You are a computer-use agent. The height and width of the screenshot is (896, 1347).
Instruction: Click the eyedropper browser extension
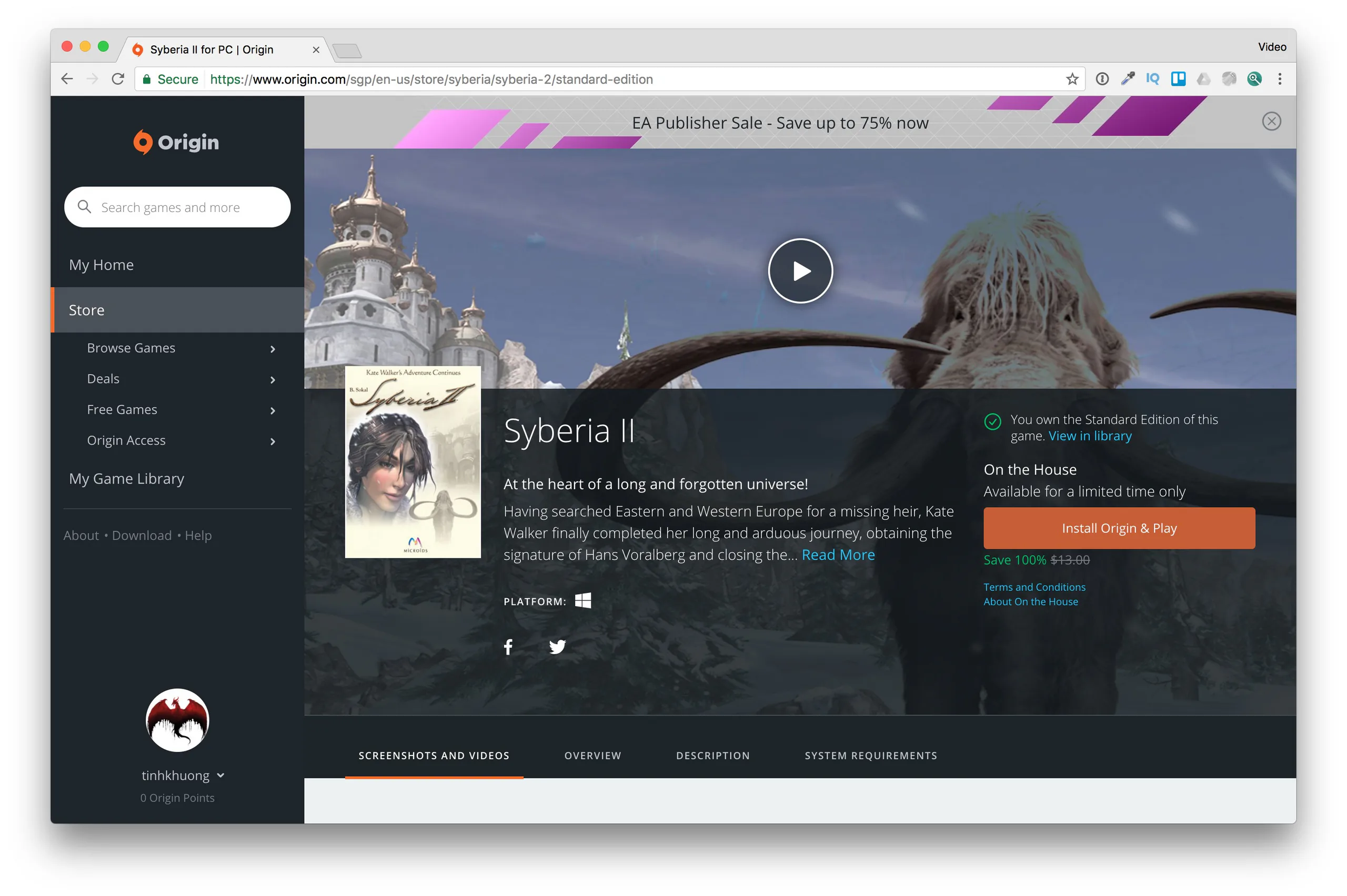(x=1127, y=79)
